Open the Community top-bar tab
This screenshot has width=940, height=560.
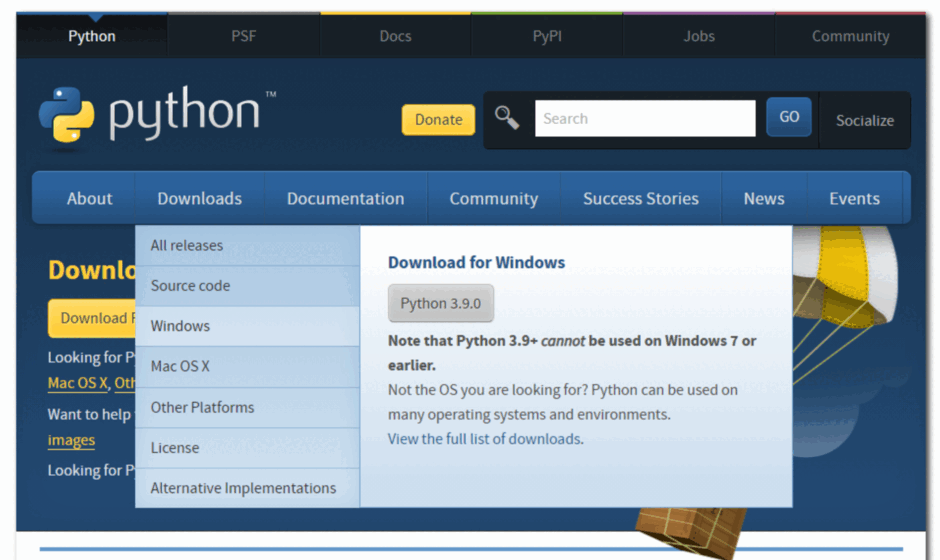tap(851, 36)
